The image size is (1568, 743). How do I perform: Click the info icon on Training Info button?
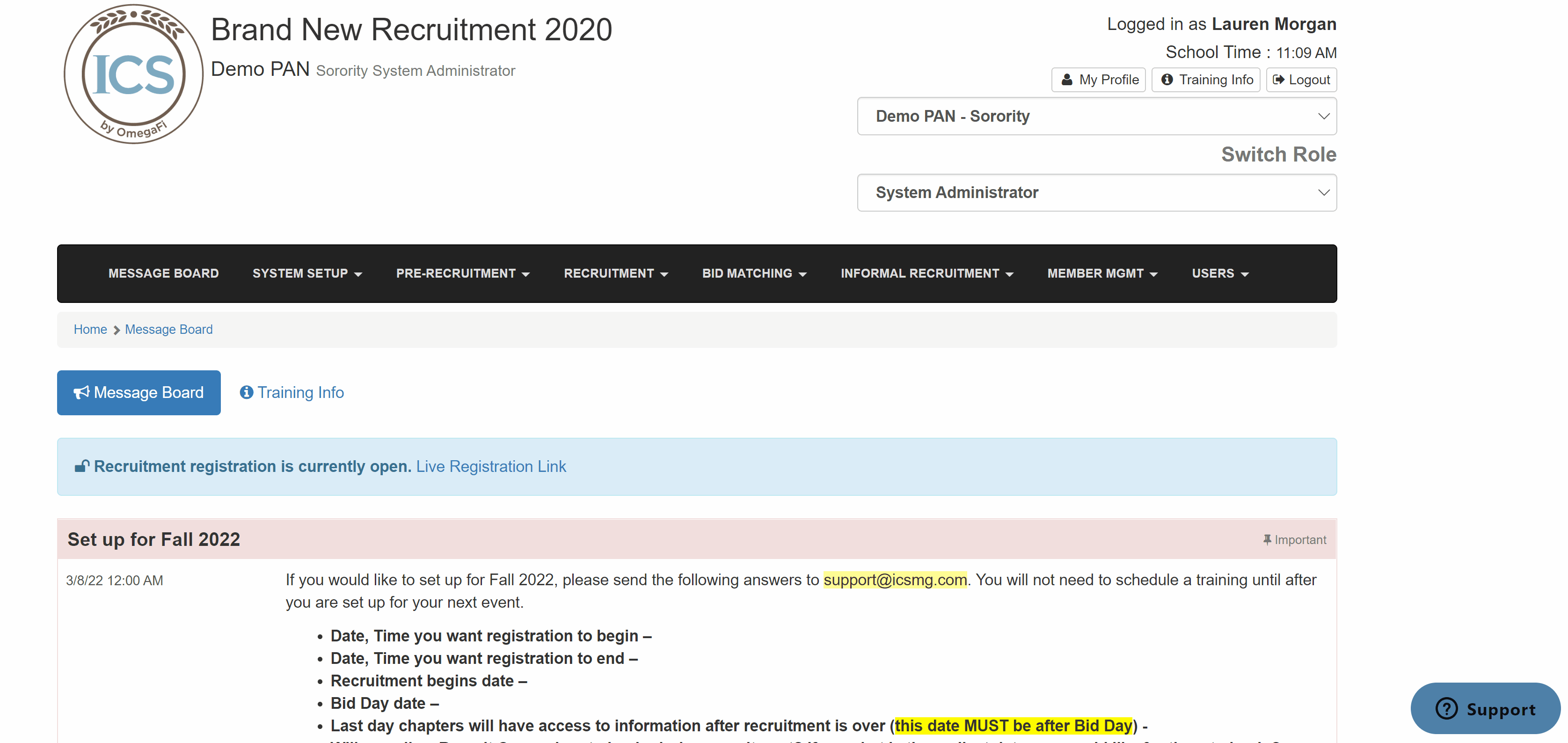point(1168,79)
